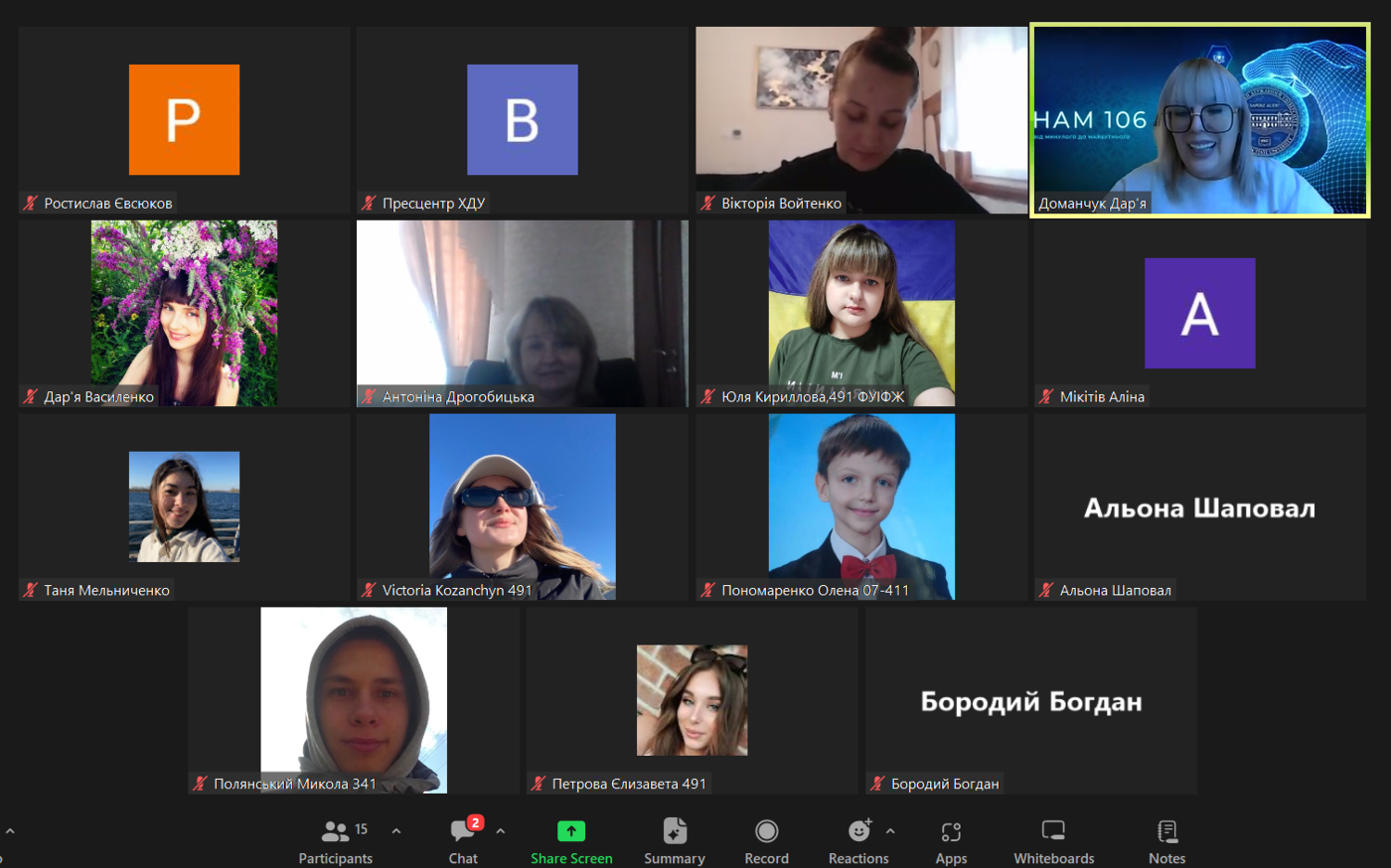Select Петрова Єлизавета profile photo

point(693,700)
